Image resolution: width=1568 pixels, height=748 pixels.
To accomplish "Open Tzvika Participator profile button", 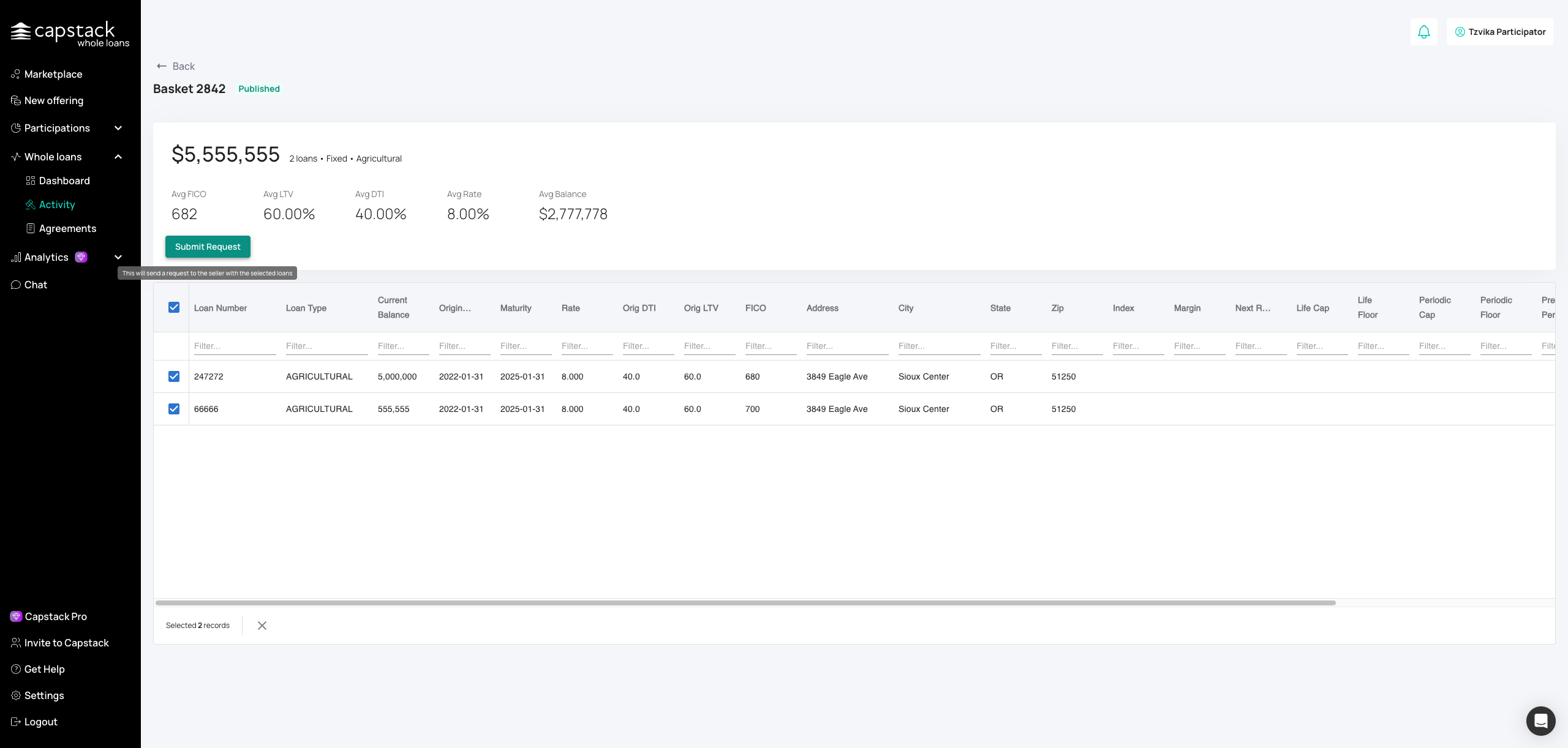I will [1499, 32].
